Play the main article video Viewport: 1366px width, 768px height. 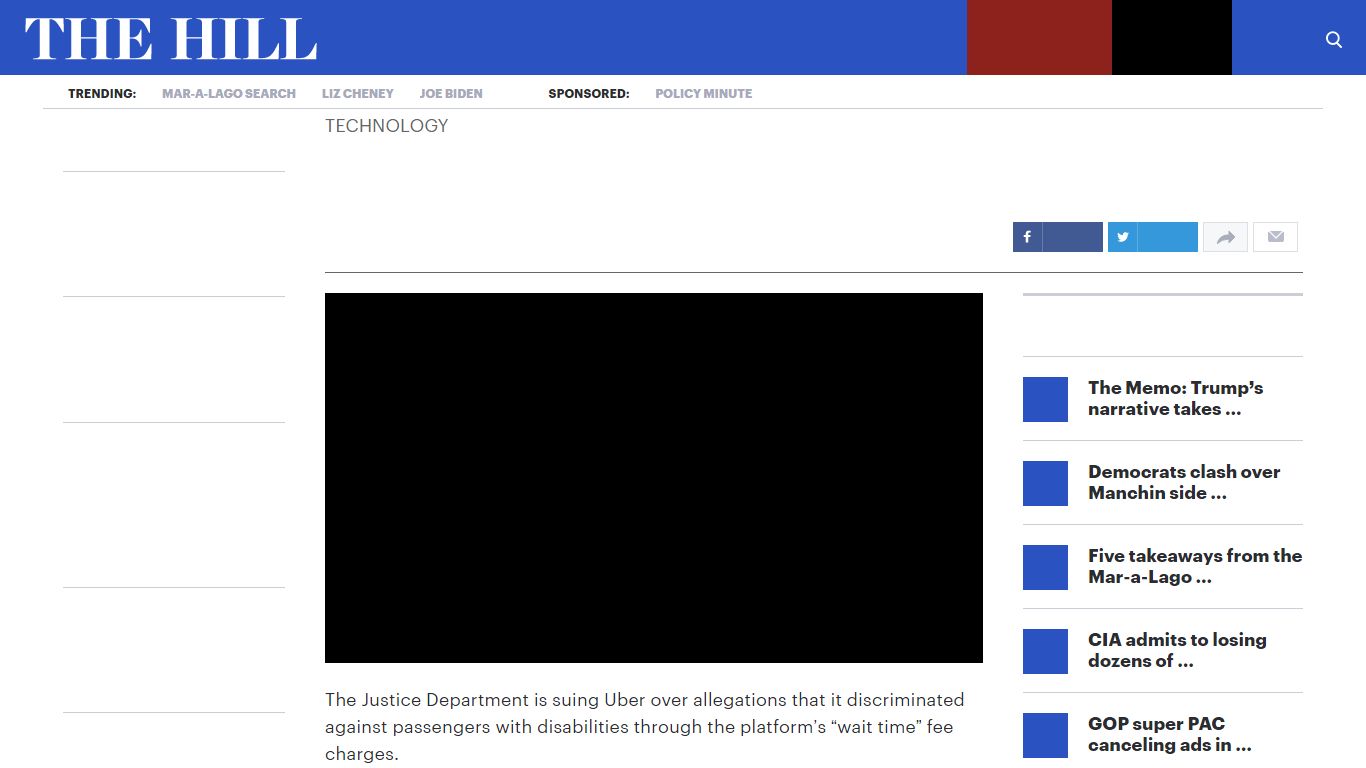654,478
